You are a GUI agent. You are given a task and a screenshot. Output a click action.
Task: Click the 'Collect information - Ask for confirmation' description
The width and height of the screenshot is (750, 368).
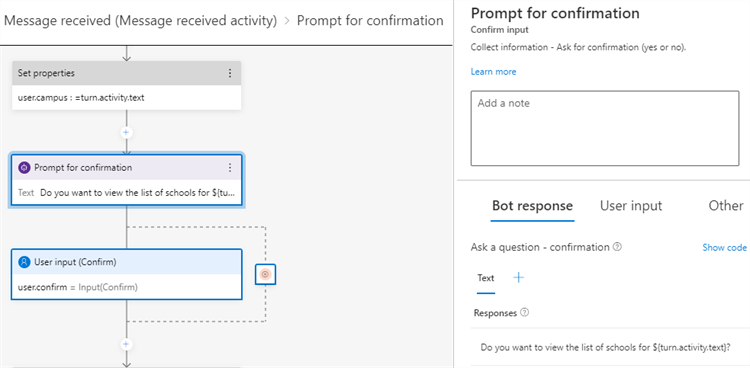coord(578,47)
